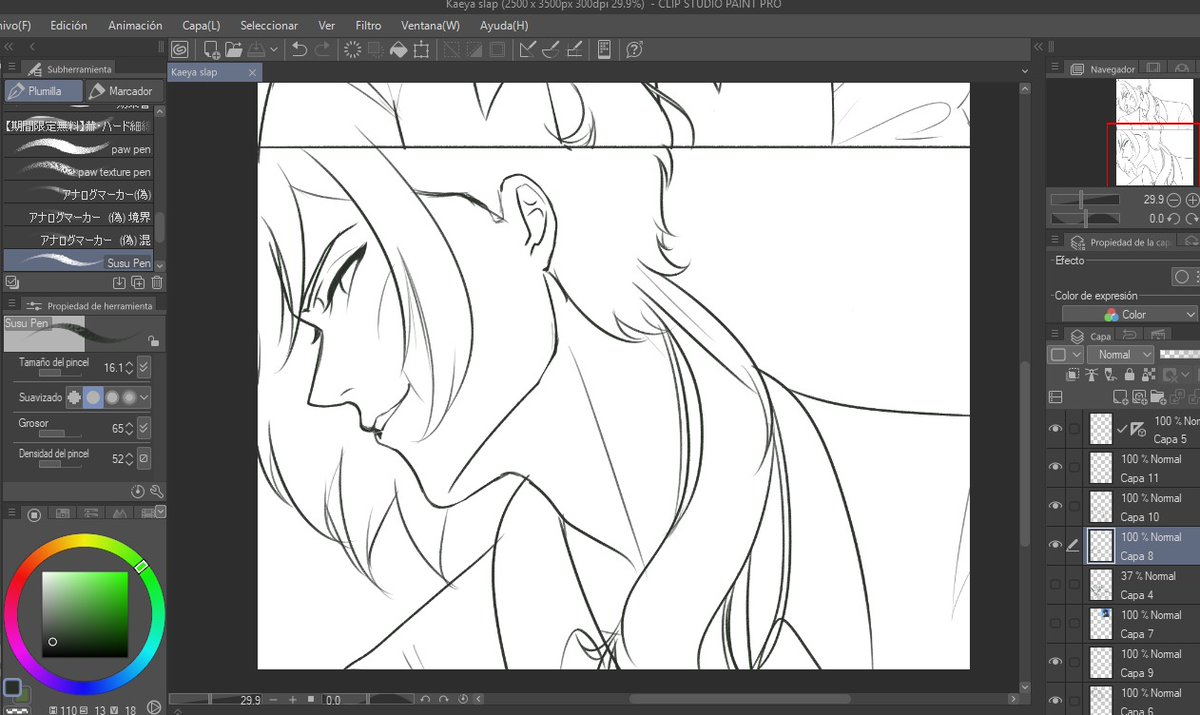This screenshot has height=715, width=1200.
Task: Open Color de expresión dropdown
Action: pyautogui.click(x=1129, y=314)
